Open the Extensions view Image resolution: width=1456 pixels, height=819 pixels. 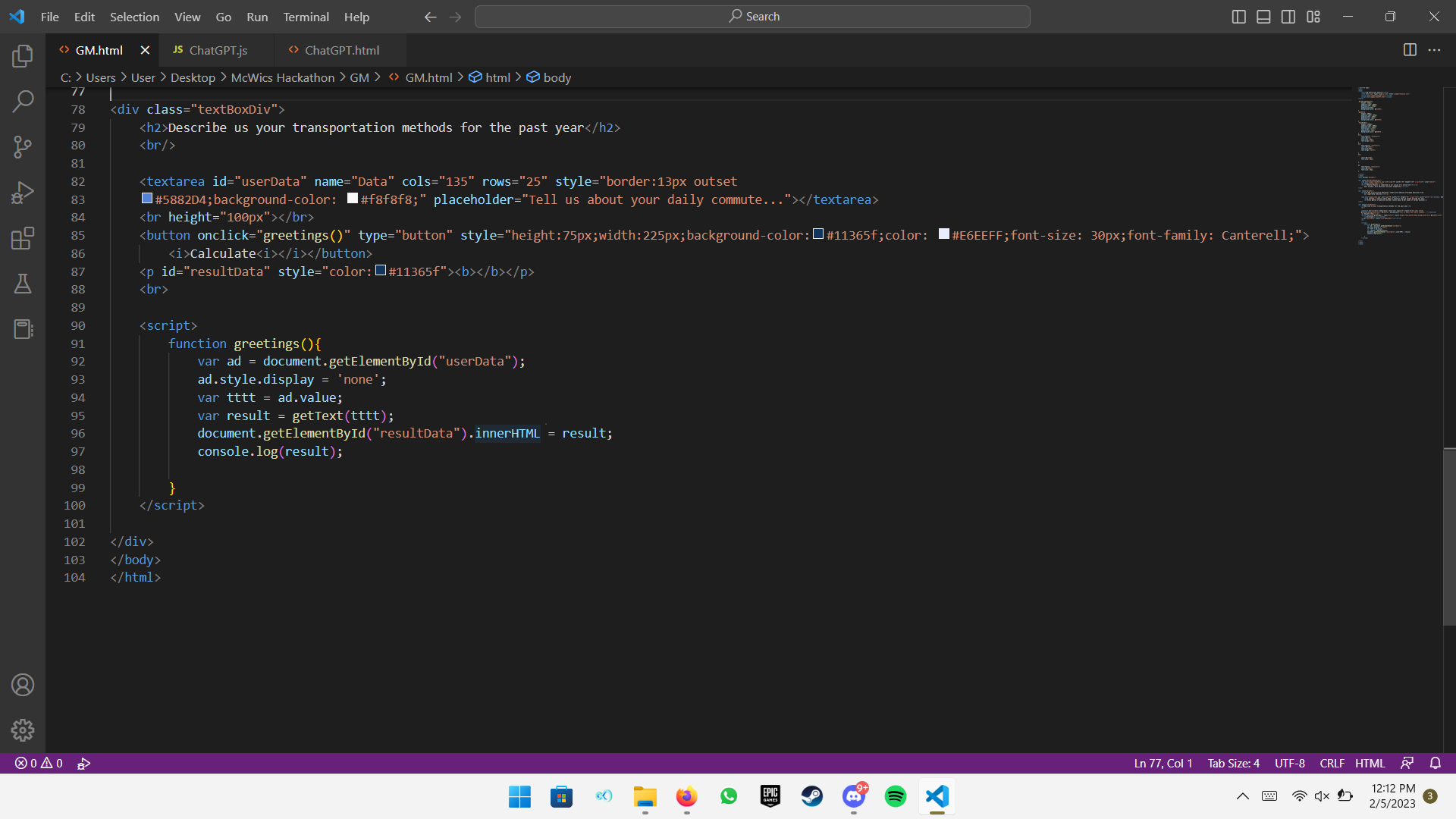tap(23, 238)
